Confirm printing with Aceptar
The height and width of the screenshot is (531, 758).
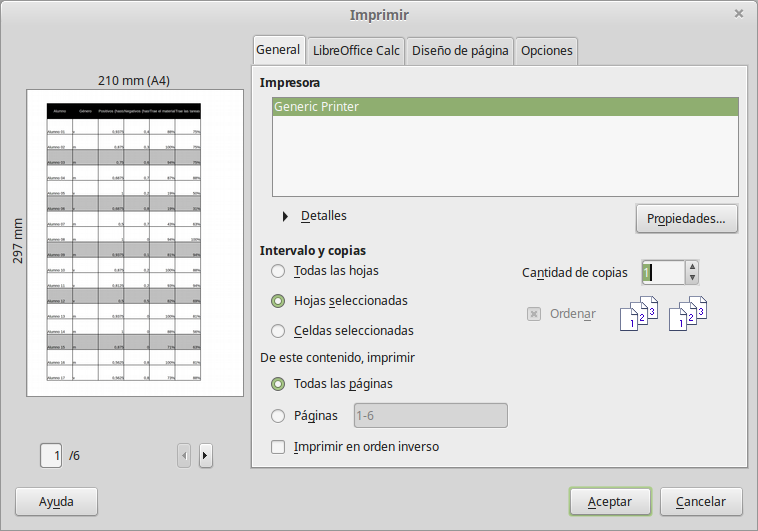tap(610, 502)
